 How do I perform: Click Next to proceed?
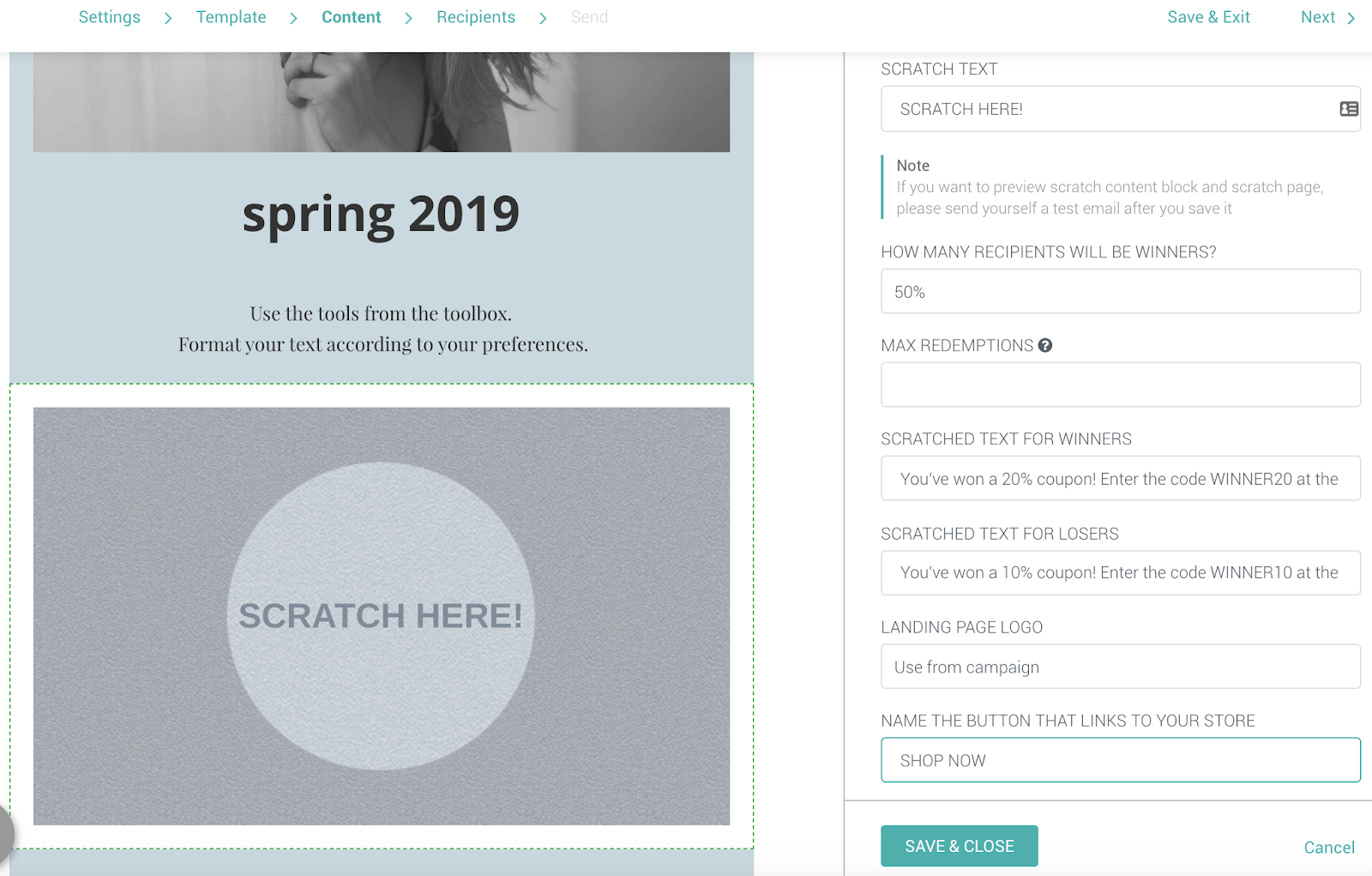tap(1318, 17)
